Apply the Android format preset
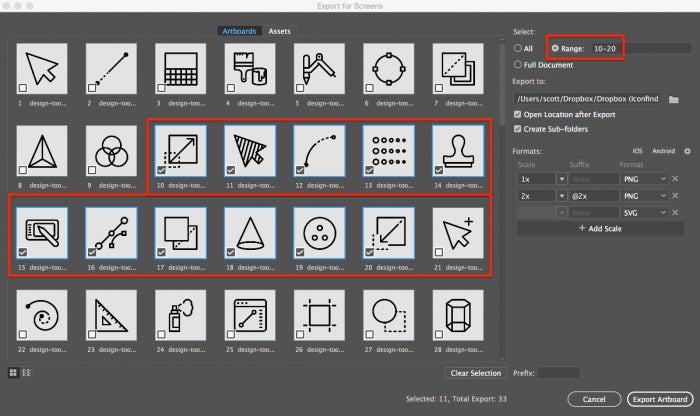This screenshot has height=416, width=700. pyautogui.click(x=663, y=151)
